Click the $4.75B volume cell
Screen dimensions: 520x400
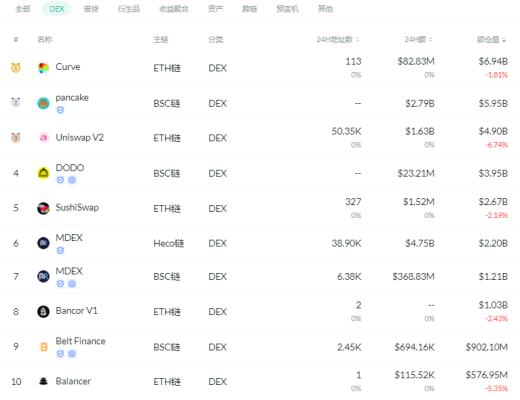click(x=420, y=243)
